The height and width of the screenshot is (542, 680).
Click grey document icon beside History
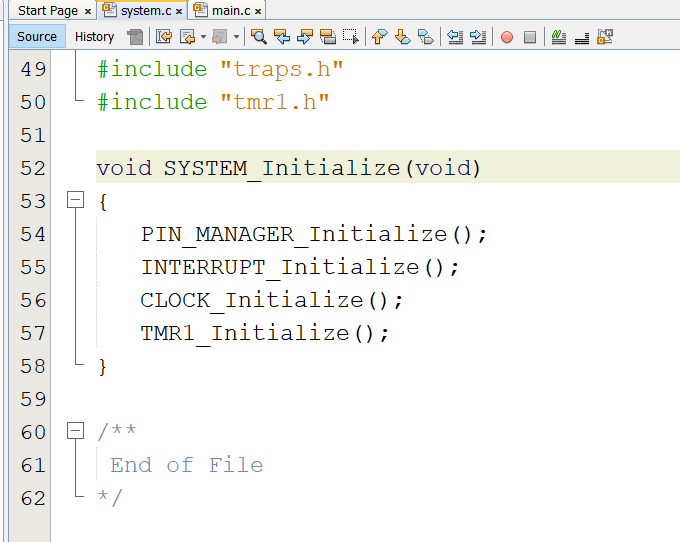[x=135, y=37]
